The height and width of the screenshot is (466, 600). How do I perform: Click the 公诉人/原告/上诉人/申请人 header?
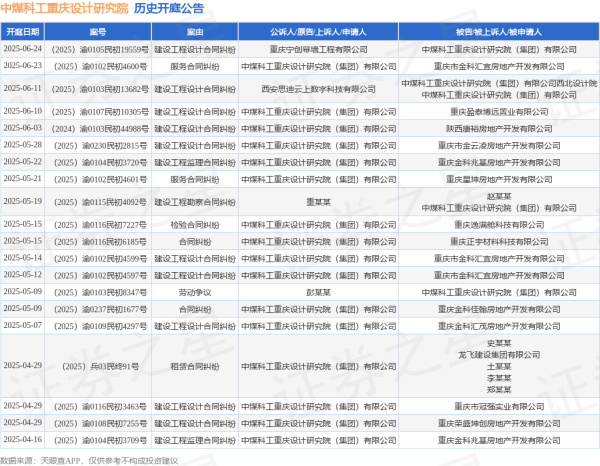(x=318, y=32)
